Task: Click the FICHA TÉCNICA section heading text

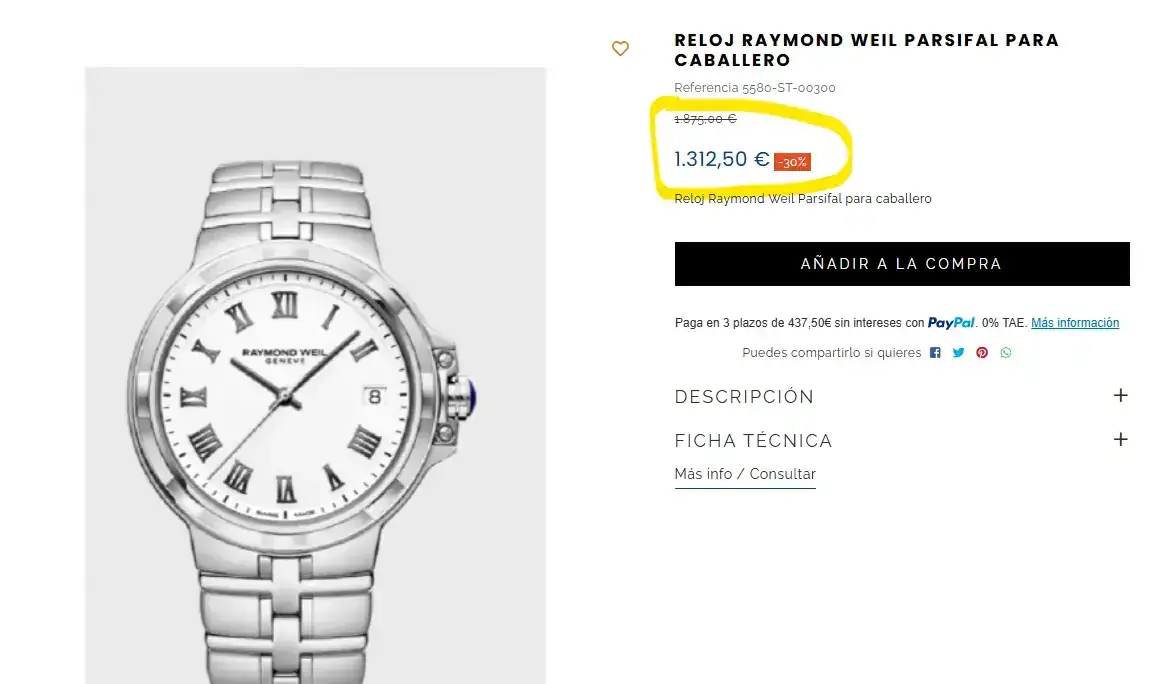Action: pos(753,441)
